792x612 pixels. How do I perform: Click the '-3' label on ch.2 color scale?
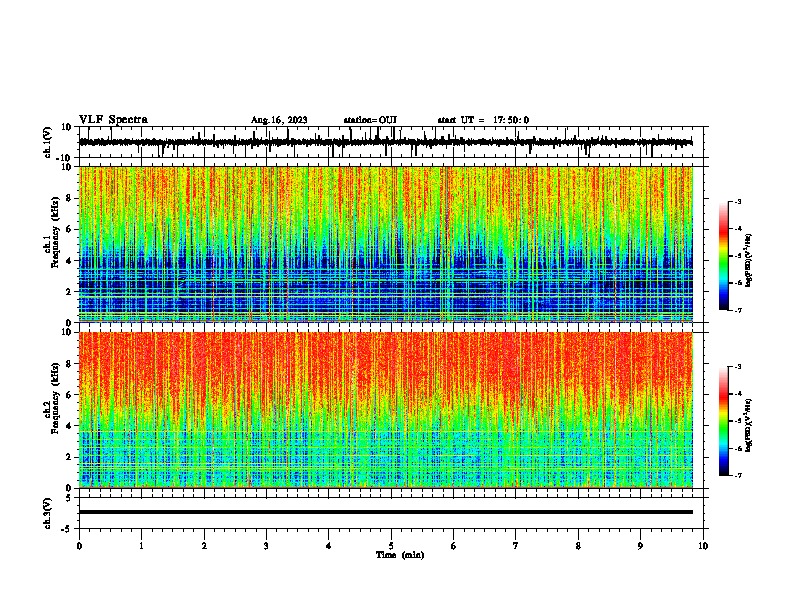coord(737,367)
